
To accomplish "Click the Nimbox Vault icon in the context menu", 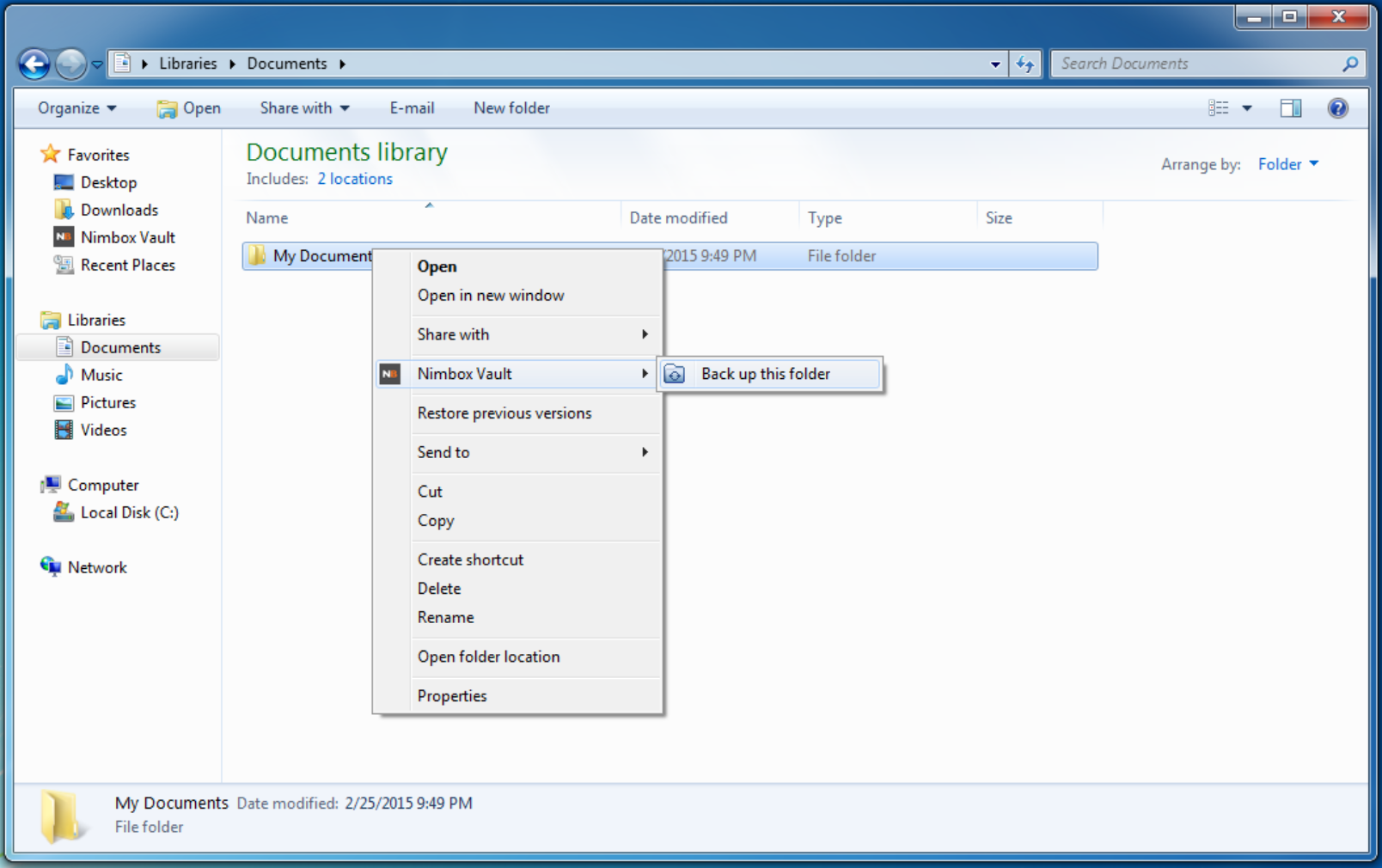I will point(391,374).
